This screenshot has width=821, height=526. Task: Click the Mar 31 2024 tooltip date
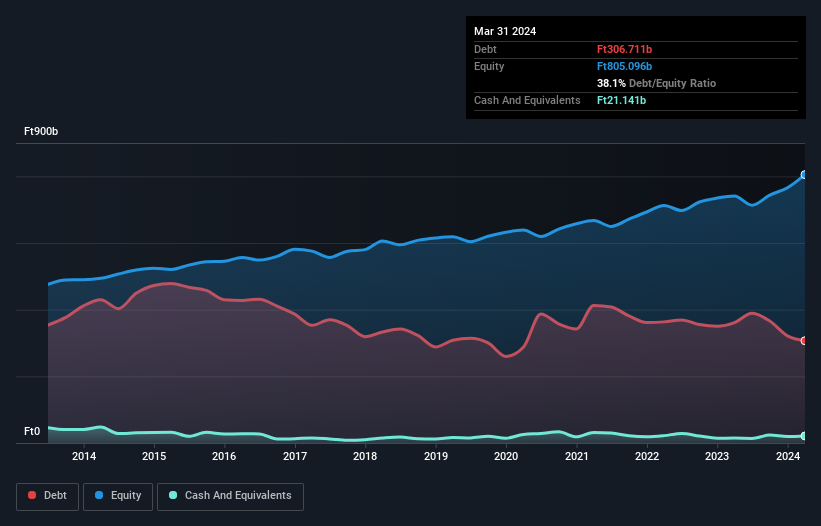pos(505,31)
